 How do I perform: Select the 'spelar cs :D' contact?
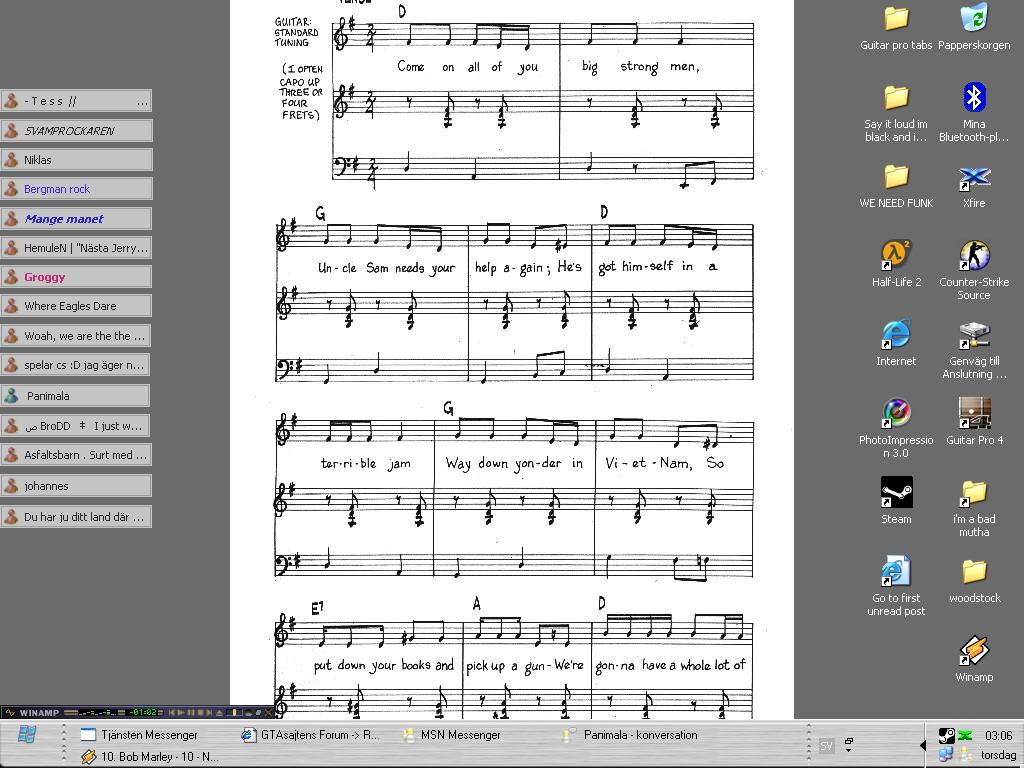(x=76, y=365)
